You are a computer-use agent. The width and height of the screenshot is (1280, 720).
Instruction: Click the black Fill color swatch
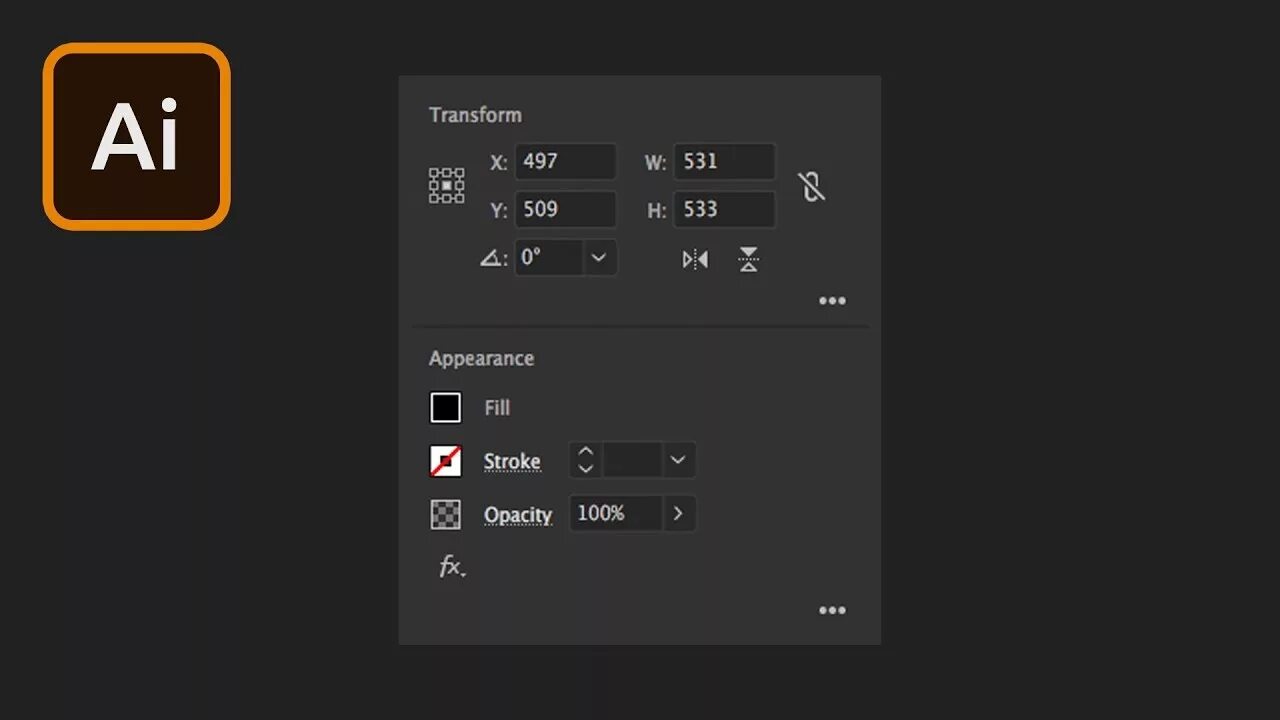tap(446, 408)
